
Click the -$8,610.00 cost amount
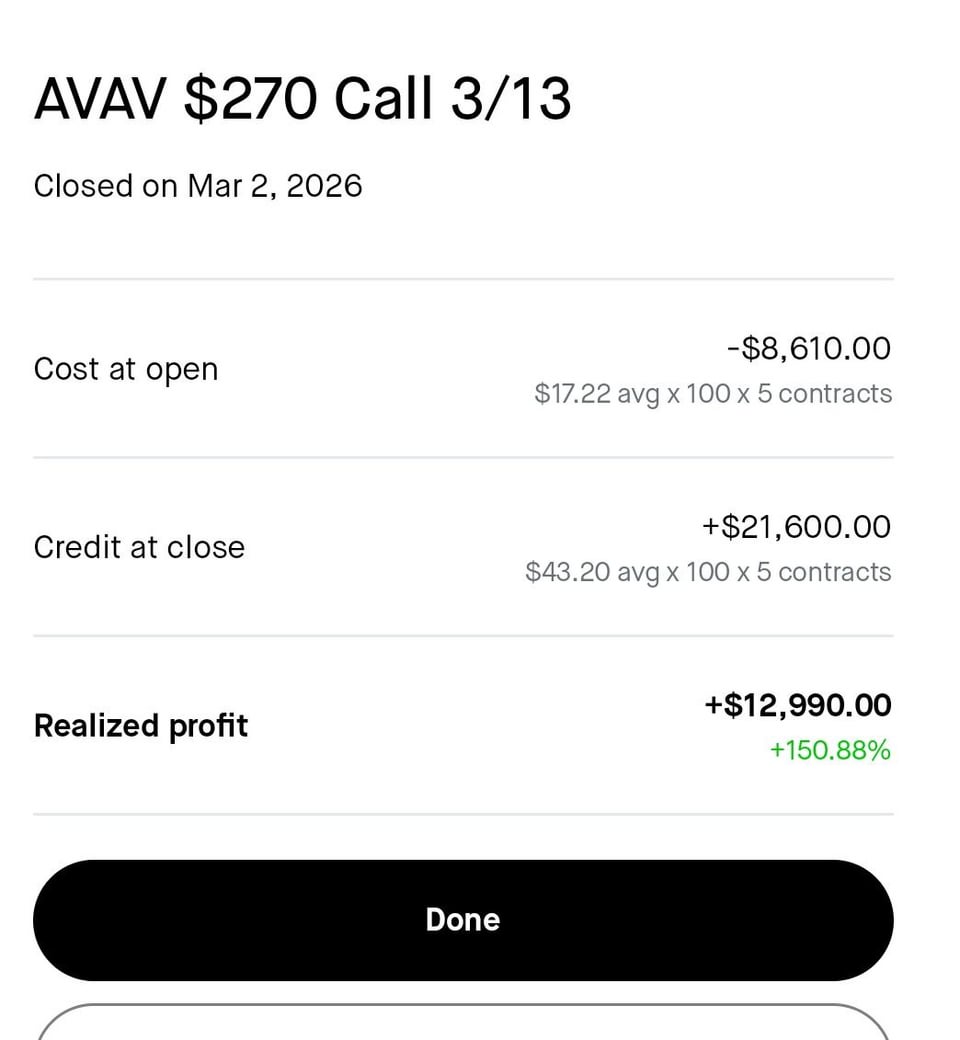point(808,348)
